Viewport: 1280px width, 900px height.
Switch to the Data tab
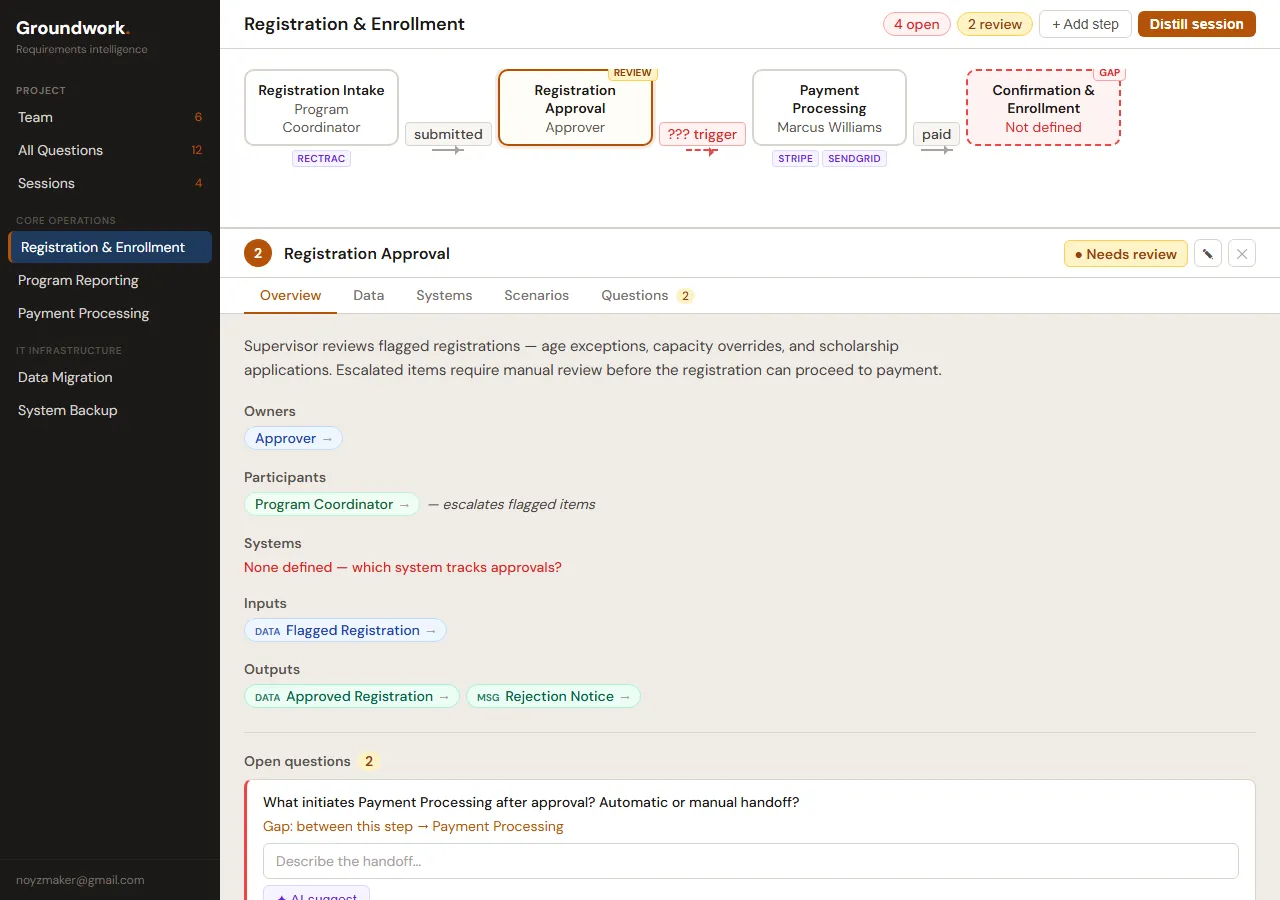[368, 295]
